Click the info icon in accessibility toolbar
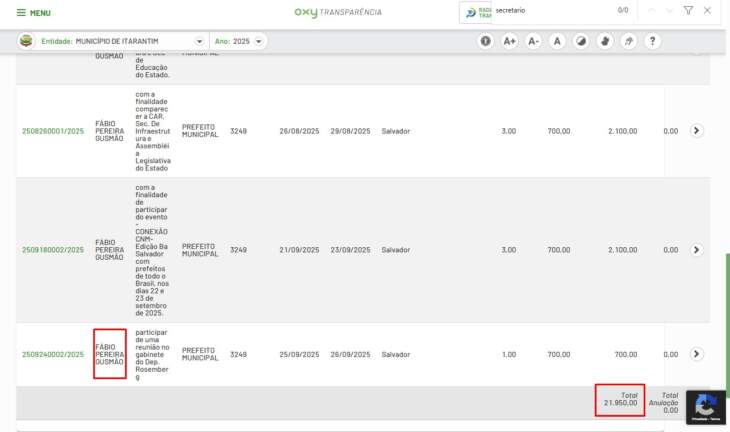Image resolution: width=730 pixels, height=432 pixels. 485,41
